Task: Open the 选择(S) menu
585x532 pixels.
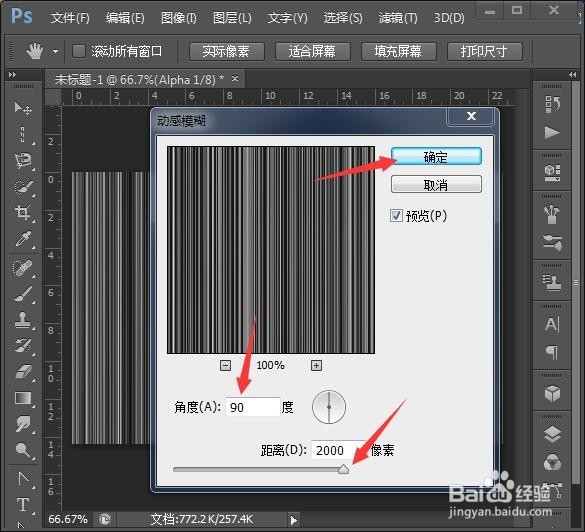Action: [x=342, y=18]
